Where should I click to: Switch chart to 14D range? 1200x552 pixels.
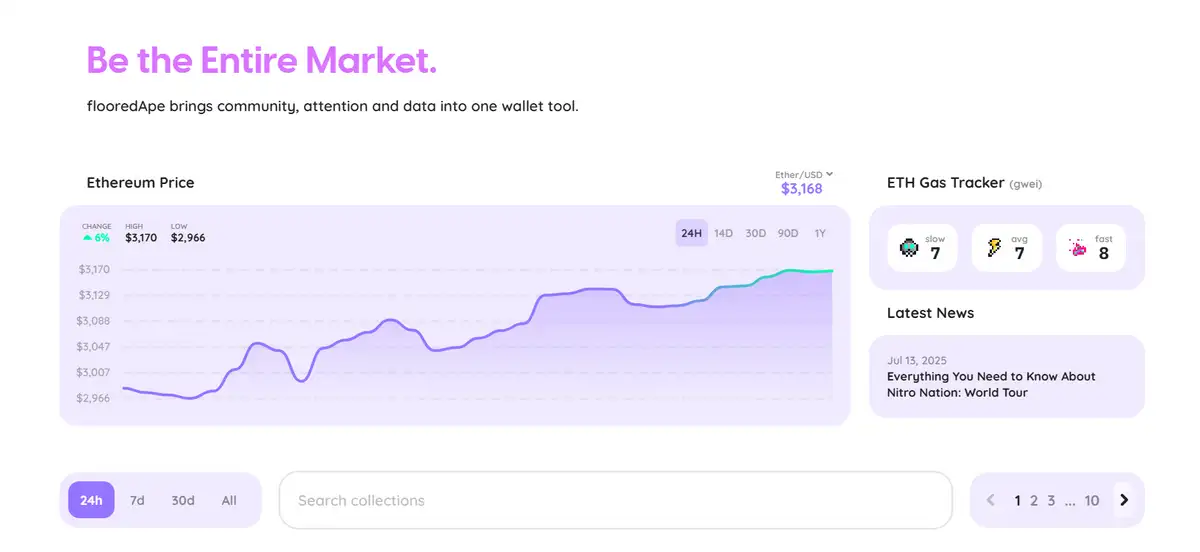point(723,233)
